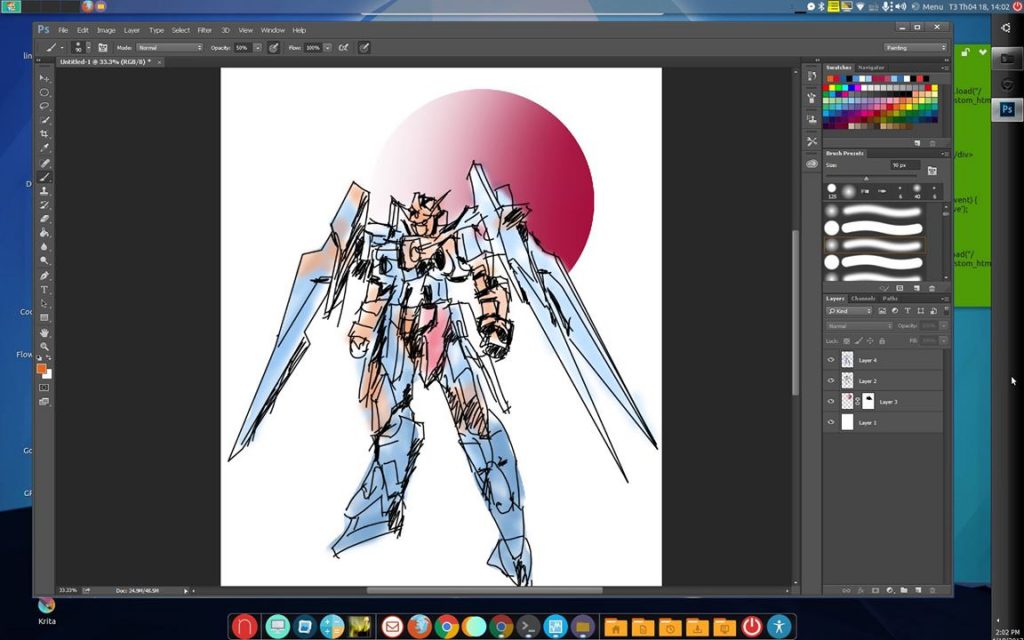The image size is (1024, 640).
Task: Select the Type tool
Action: (44, 289)
